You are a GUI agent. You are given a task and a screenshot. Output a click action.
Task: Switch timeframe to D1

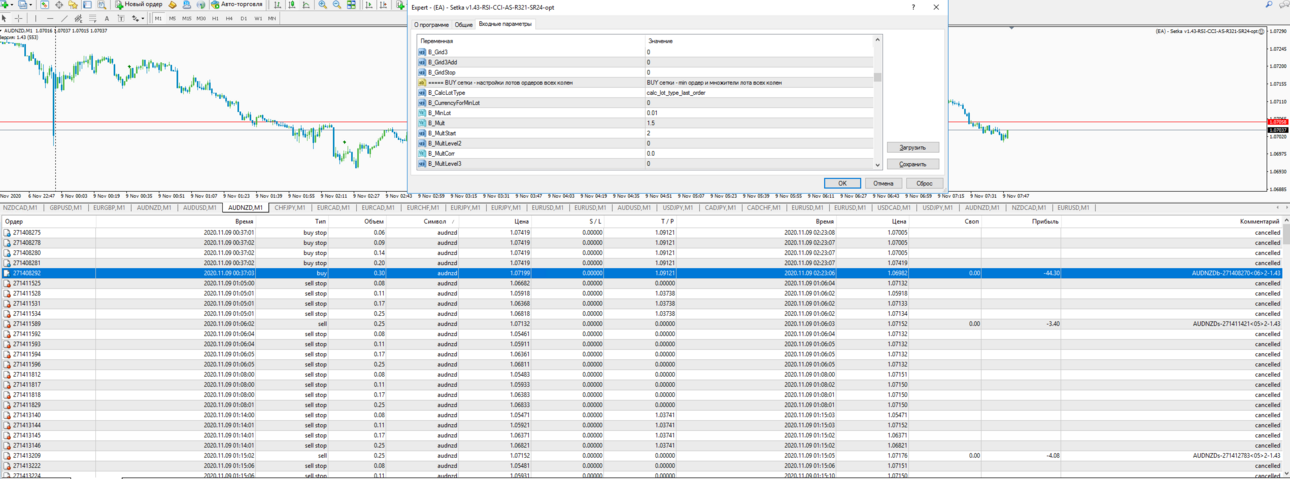pos(243,18)
